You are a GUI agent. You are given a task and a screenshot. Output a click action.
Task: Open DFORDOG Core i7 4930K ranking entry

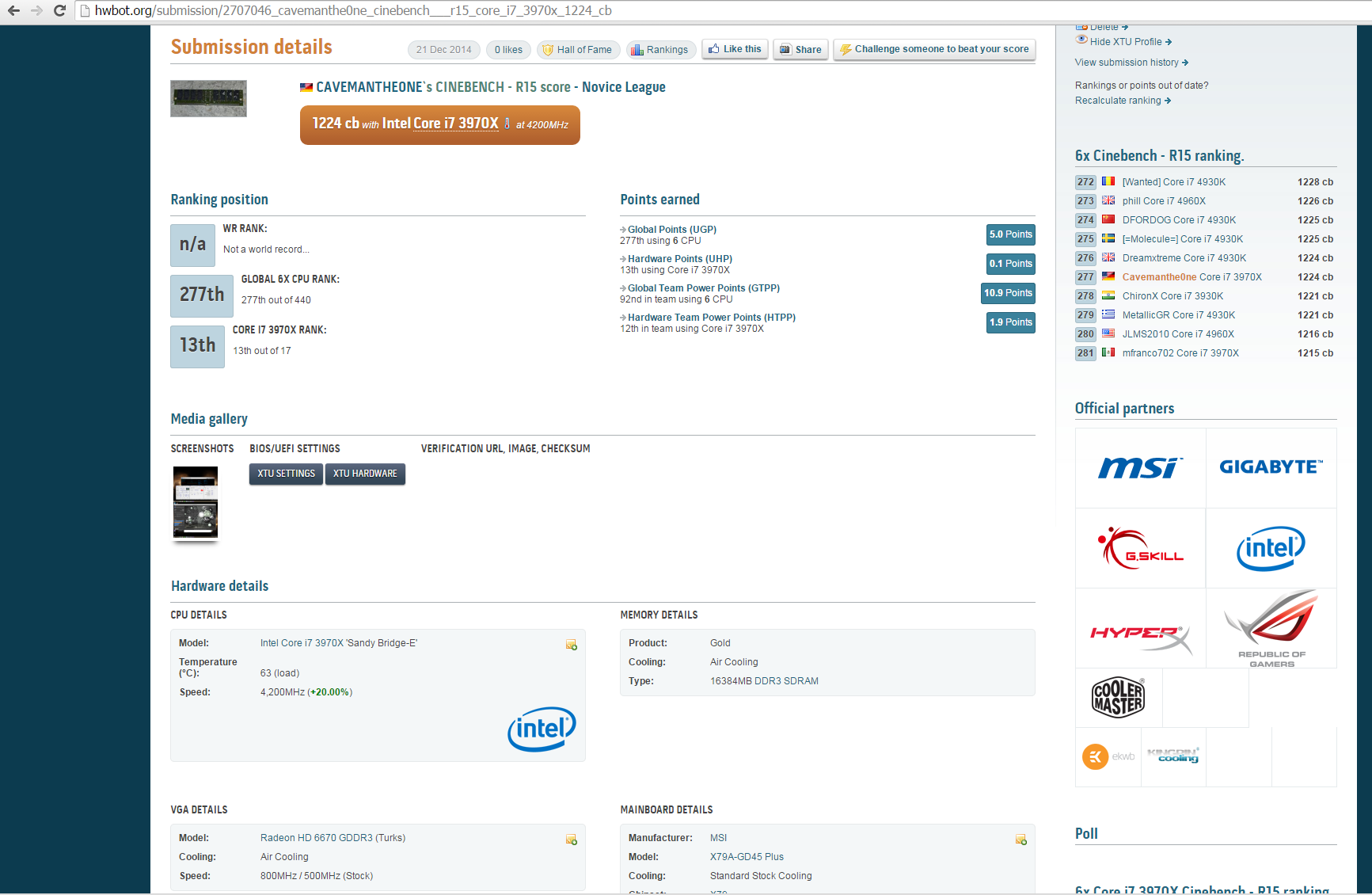pyautogui.click(x=1179, y=220)
